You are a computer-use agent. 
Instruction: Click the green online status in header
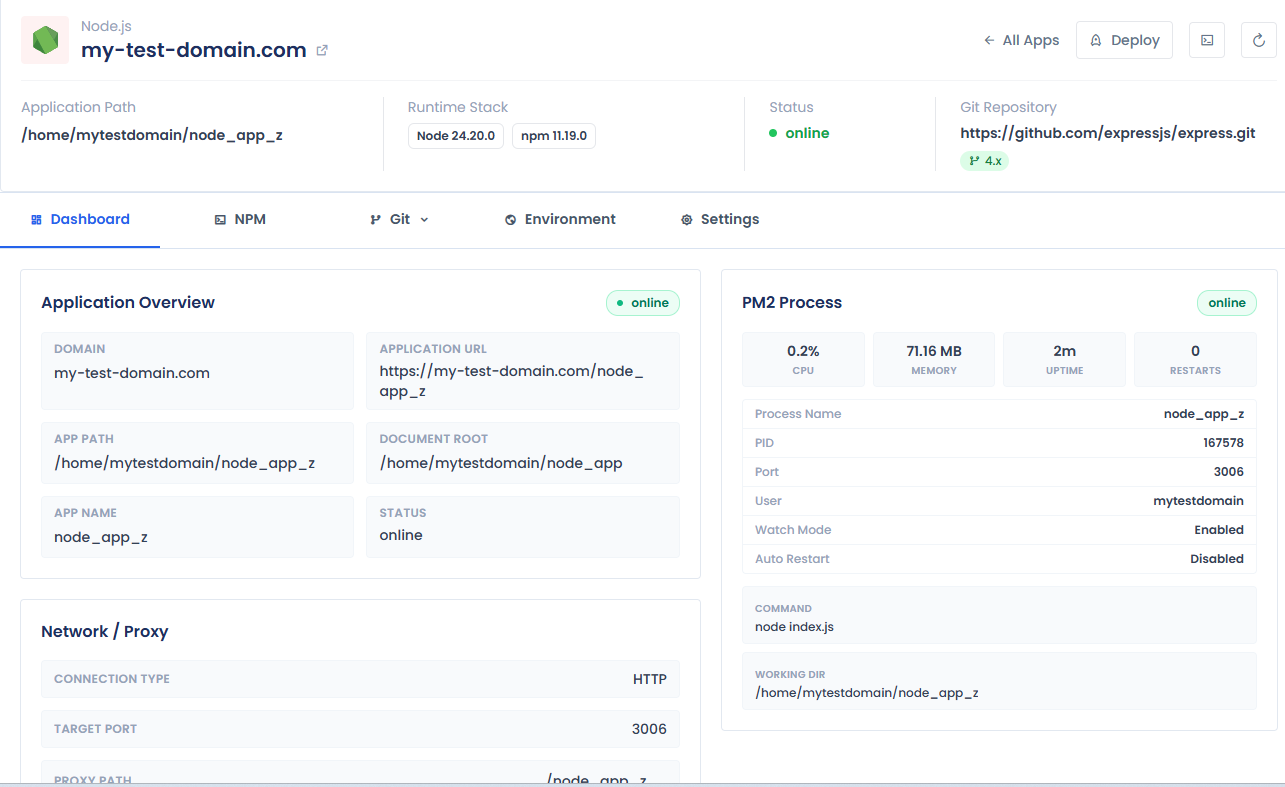point(799,133)
